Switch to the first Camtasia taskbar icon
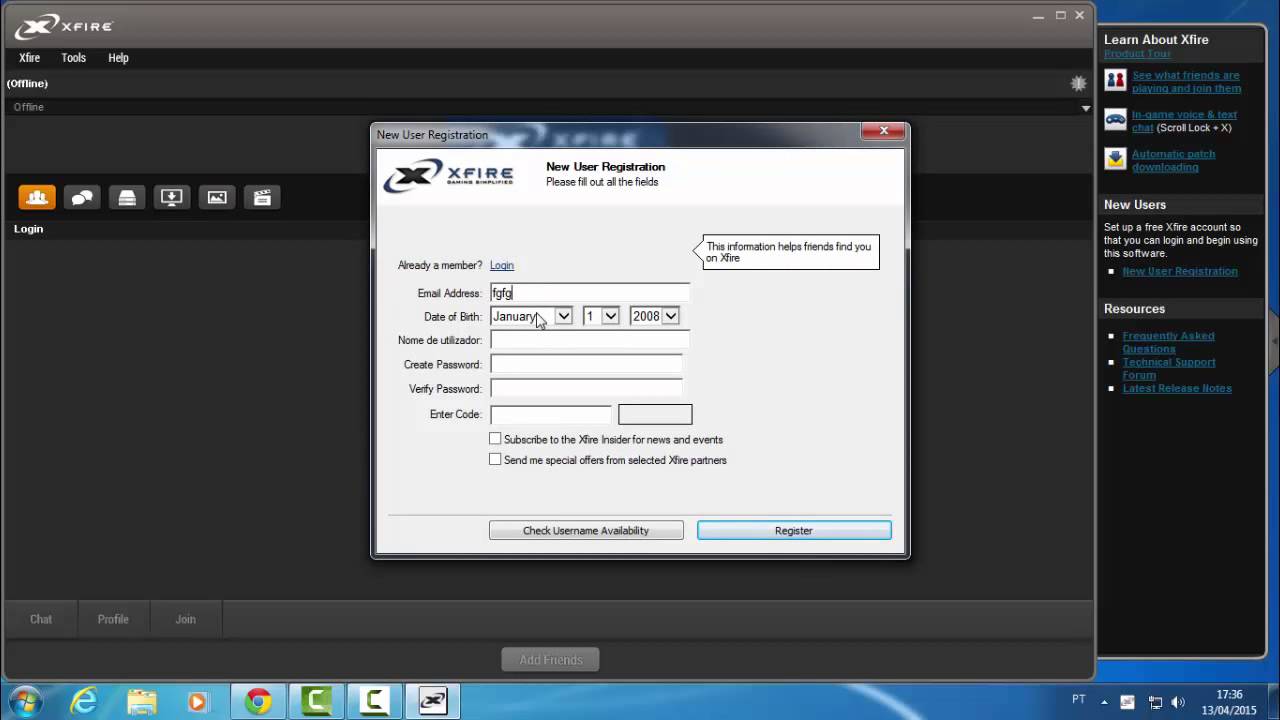The width and height of the screenshot is (1280, 720). point(316,701)
